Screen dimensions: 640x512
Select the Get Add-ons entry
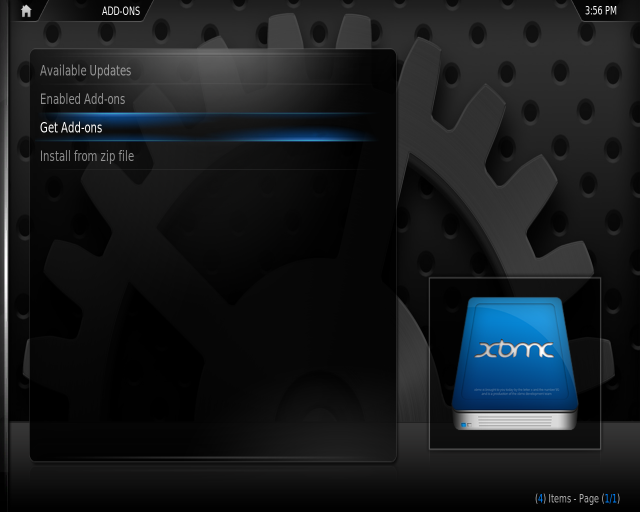click(204, 127)
